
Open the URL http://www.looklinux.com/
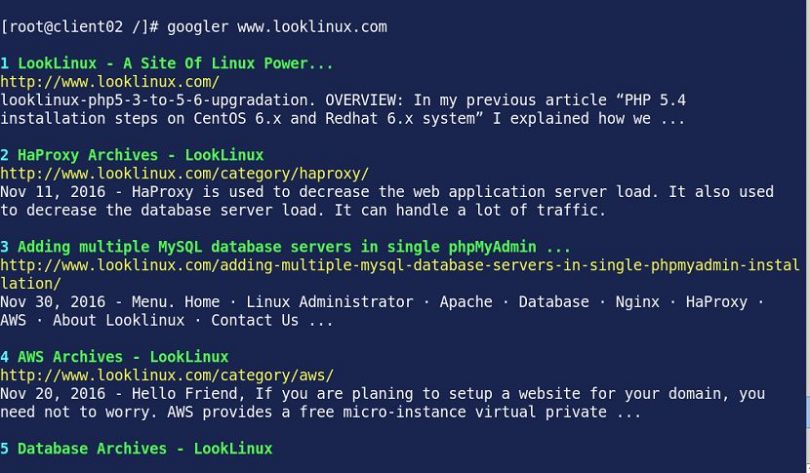tap(110, 82)
